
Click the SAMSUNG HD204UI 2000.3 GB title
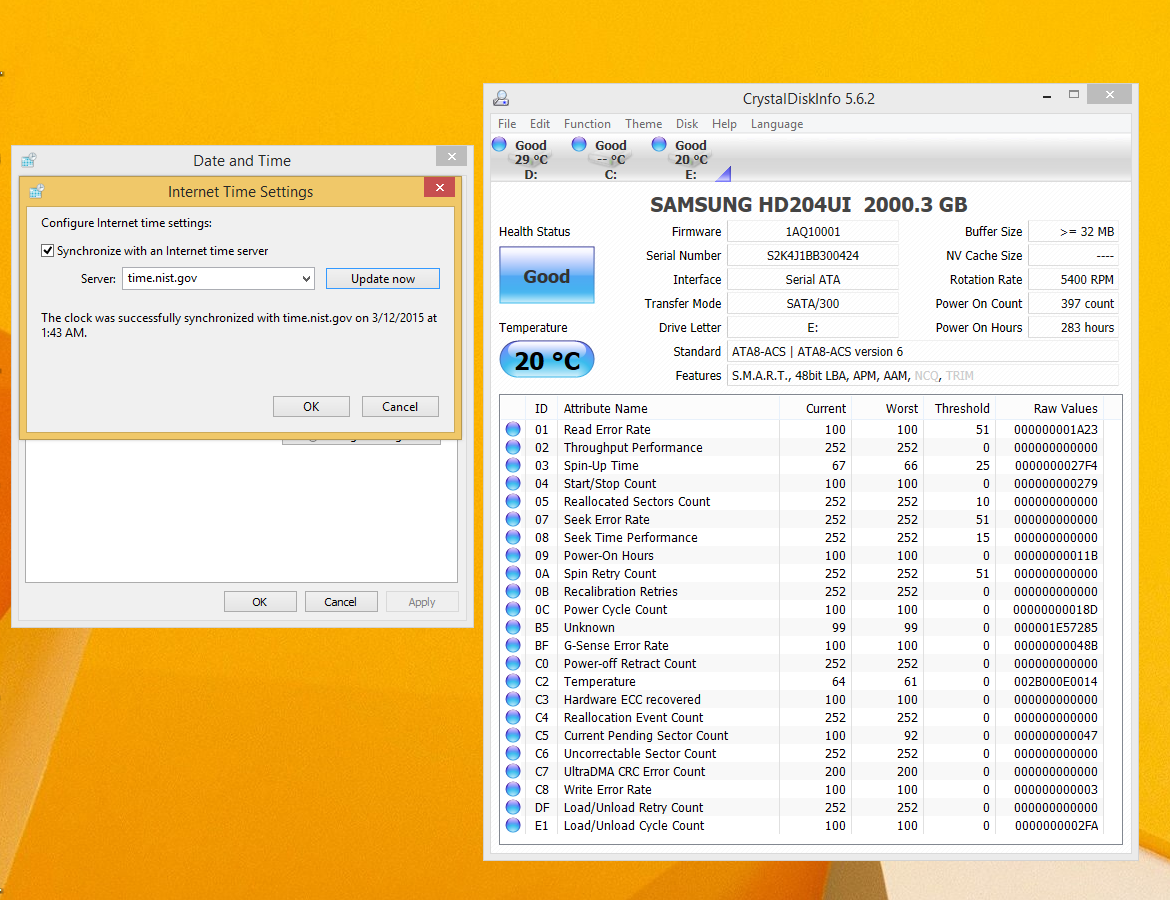(808, 204)
